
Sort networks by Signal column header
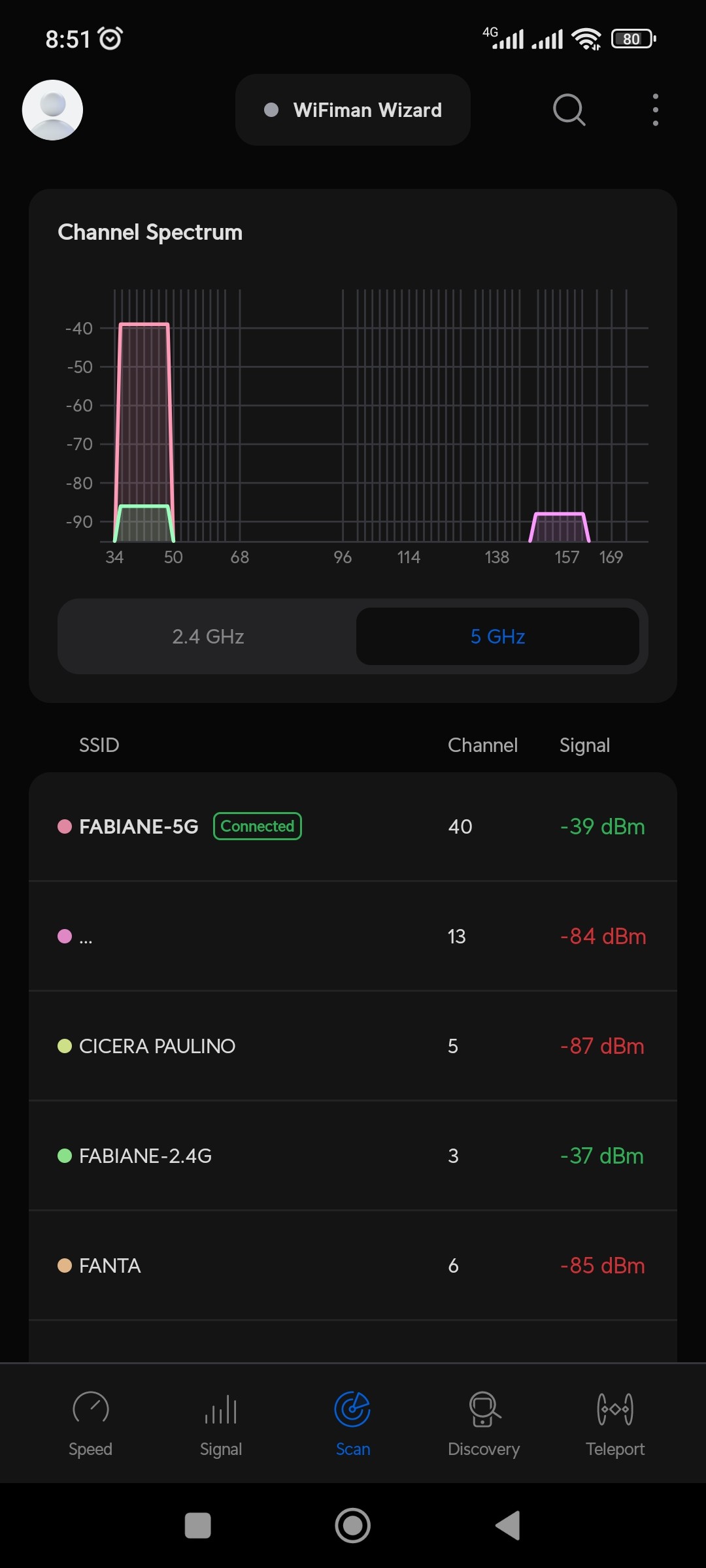584,745
